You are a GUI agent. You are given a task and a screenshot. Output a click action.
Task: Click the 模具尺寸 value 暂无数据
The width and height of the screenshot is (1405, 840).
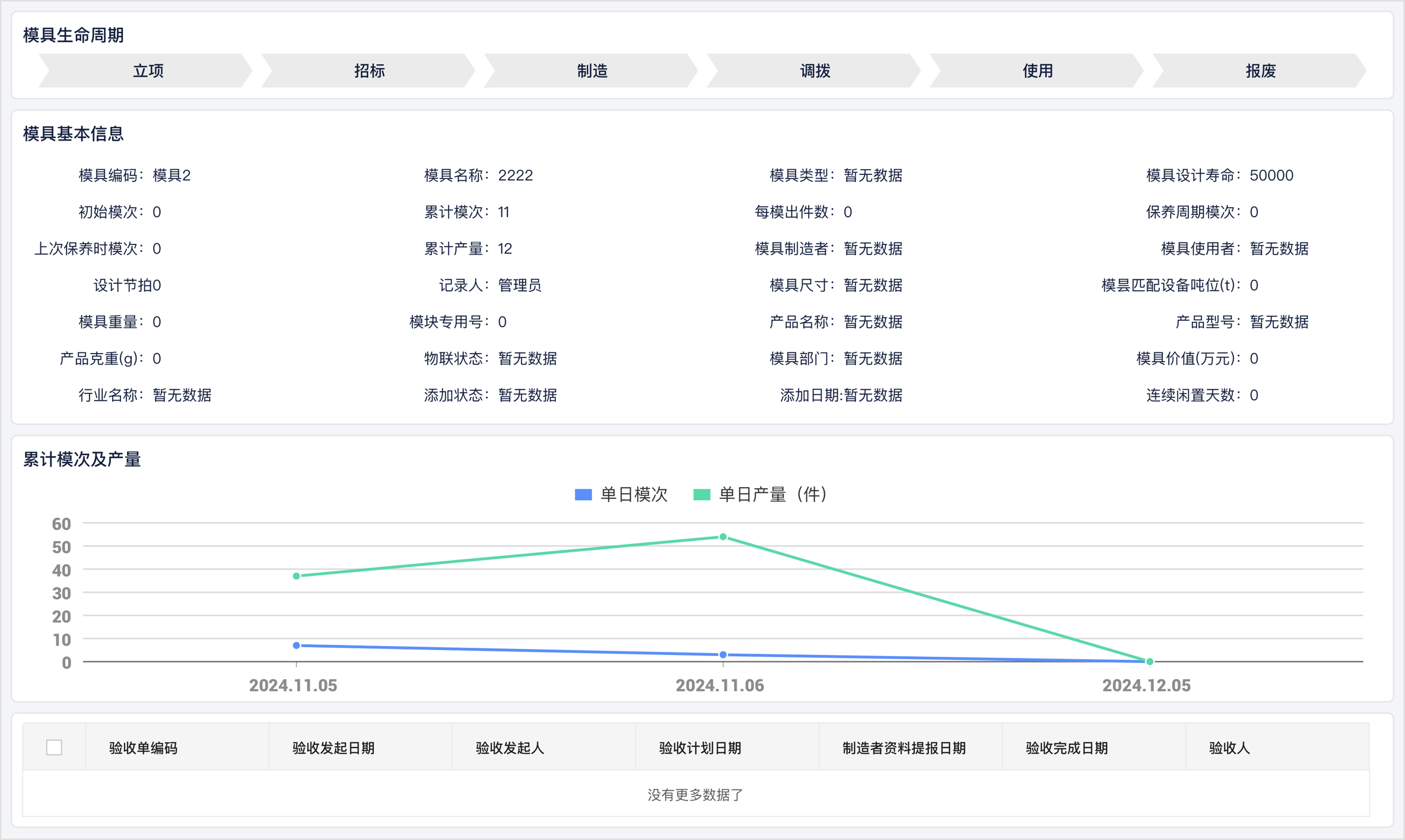[x=873, y=285]
